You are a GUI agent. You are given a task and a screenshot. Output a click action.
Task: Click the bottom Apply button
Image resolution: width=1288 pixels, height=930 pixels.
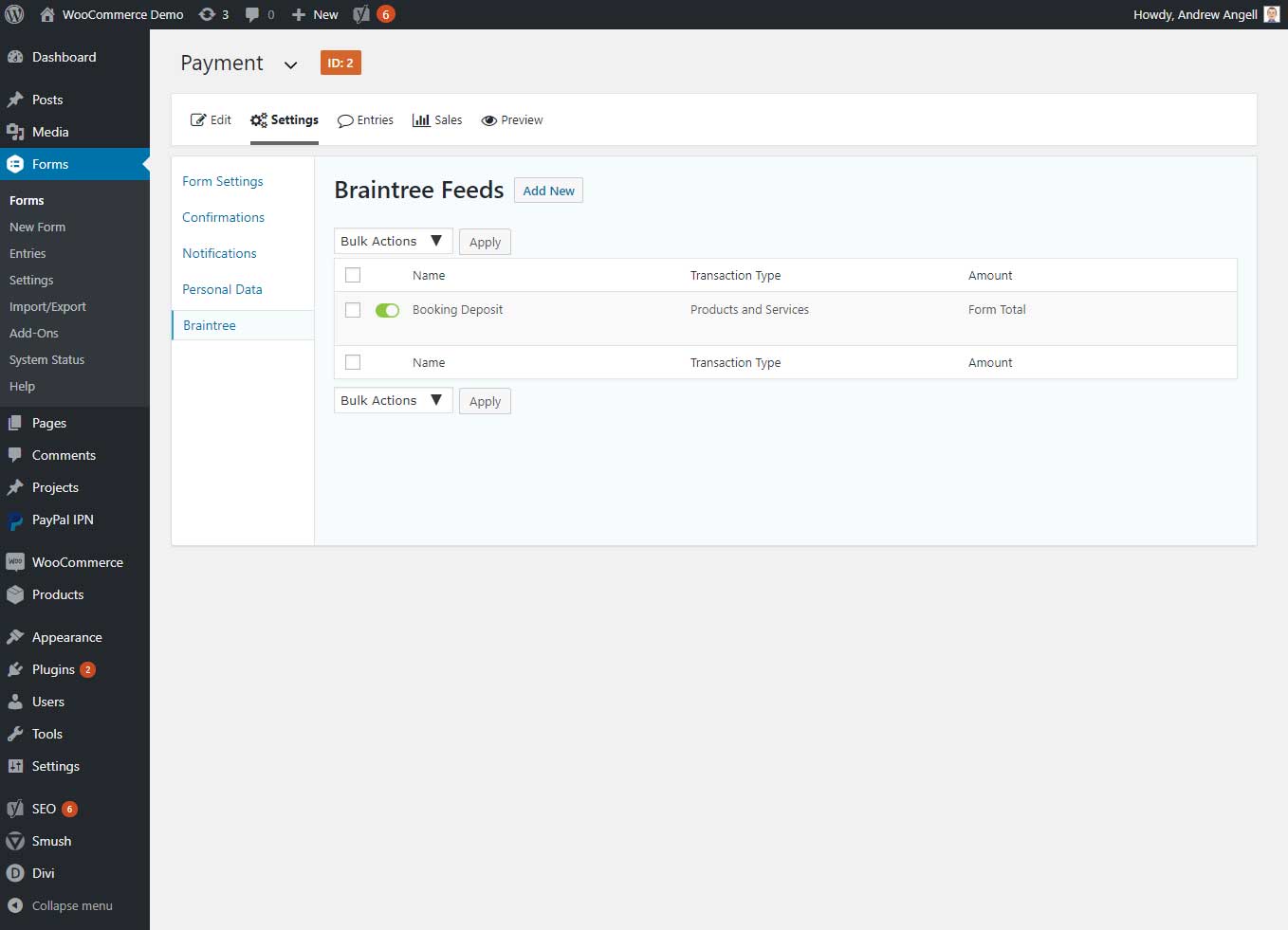[485, 401]
